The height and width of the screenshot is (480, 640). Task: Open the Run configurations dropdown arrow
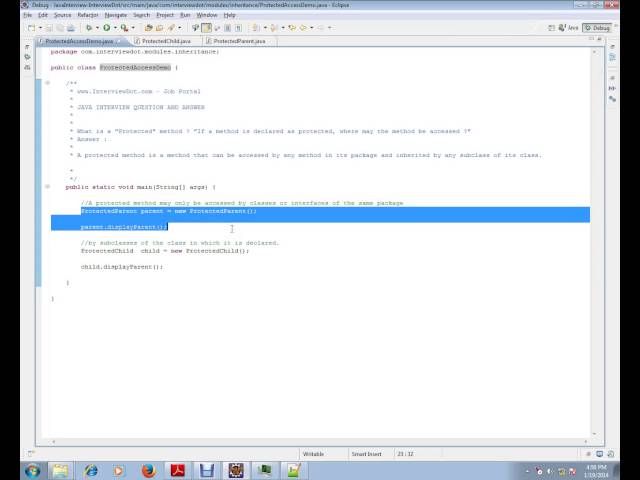point(115,28)
